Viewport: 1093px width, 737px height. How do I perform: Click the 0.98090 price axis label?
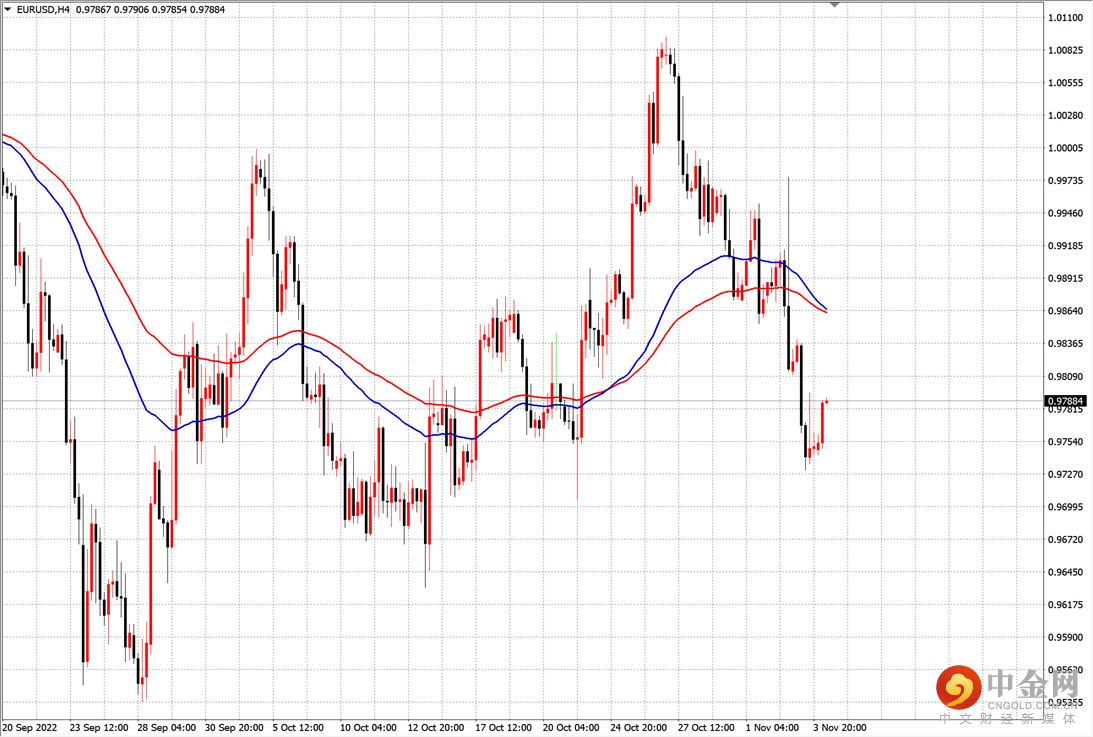[1066, 377]
